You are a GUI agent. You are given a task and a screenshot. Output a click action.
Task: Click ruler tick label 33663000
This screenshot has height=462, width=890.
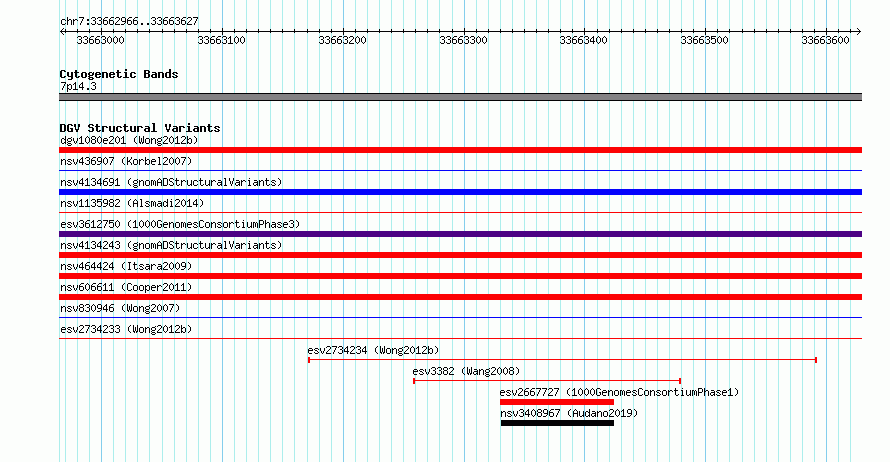click(x=100, y=40)
